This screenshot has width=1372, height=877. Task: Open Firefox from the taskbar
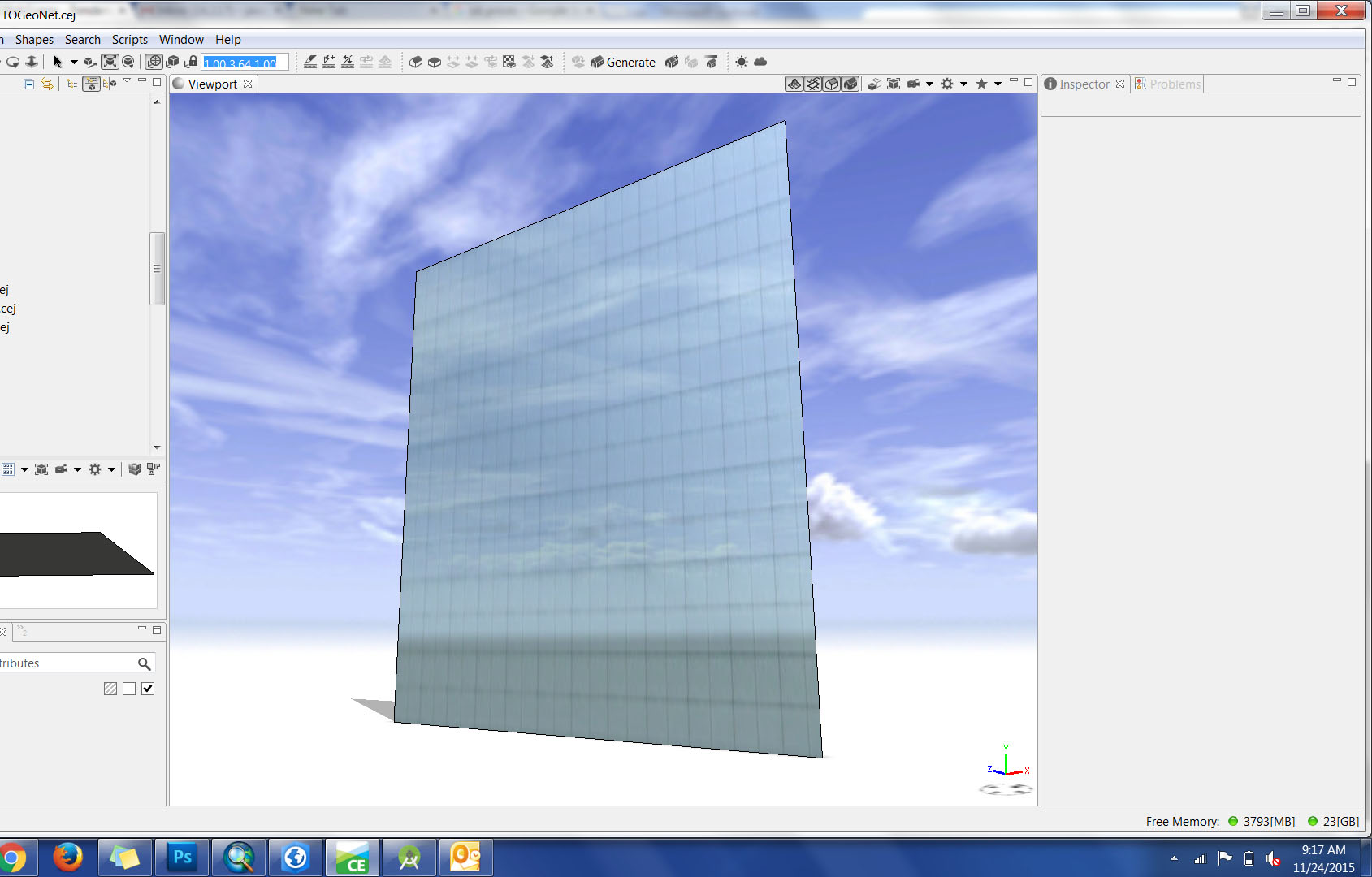point(67,858)
